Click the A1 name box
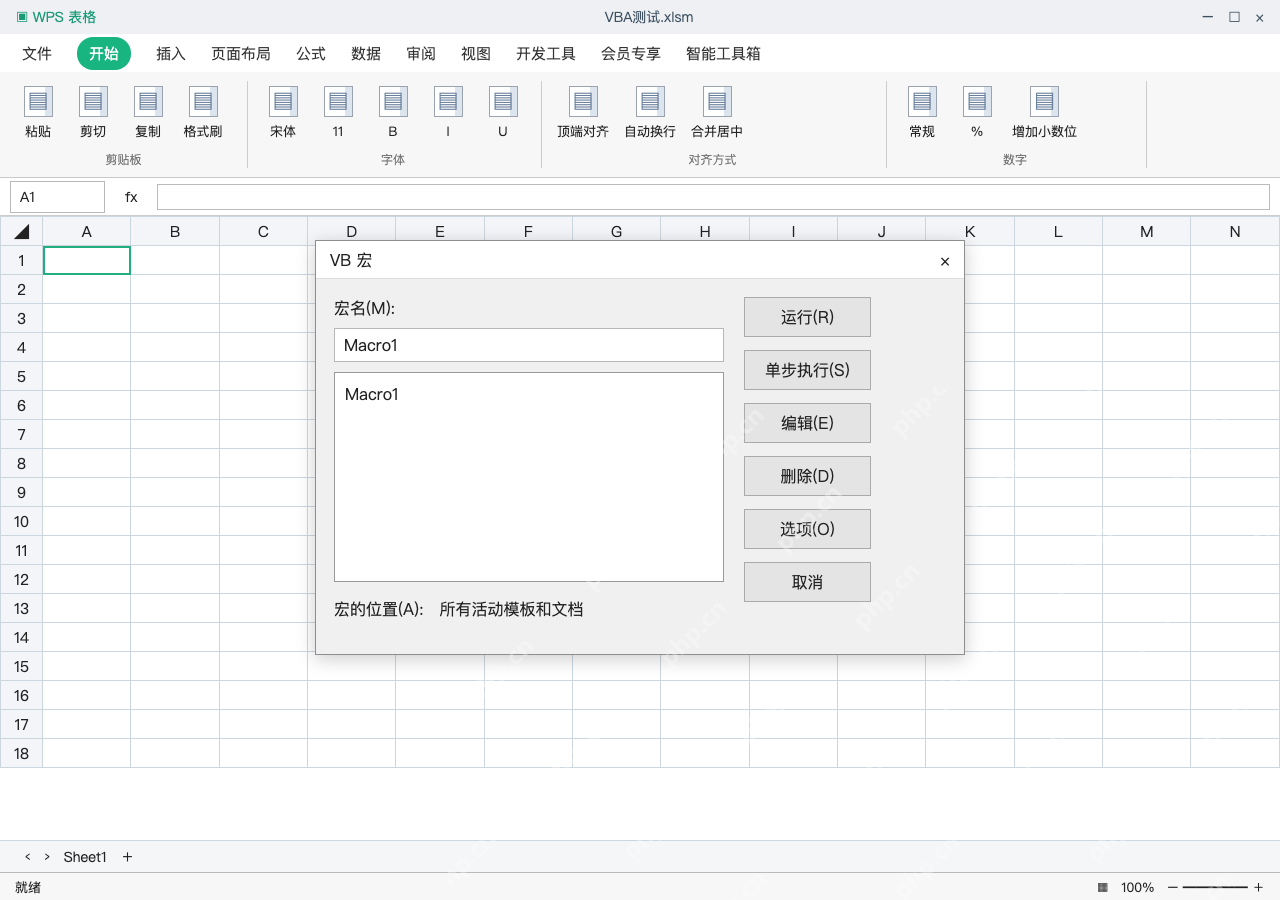This screenshot has height=900, width=1280. [x=57, y=197]
